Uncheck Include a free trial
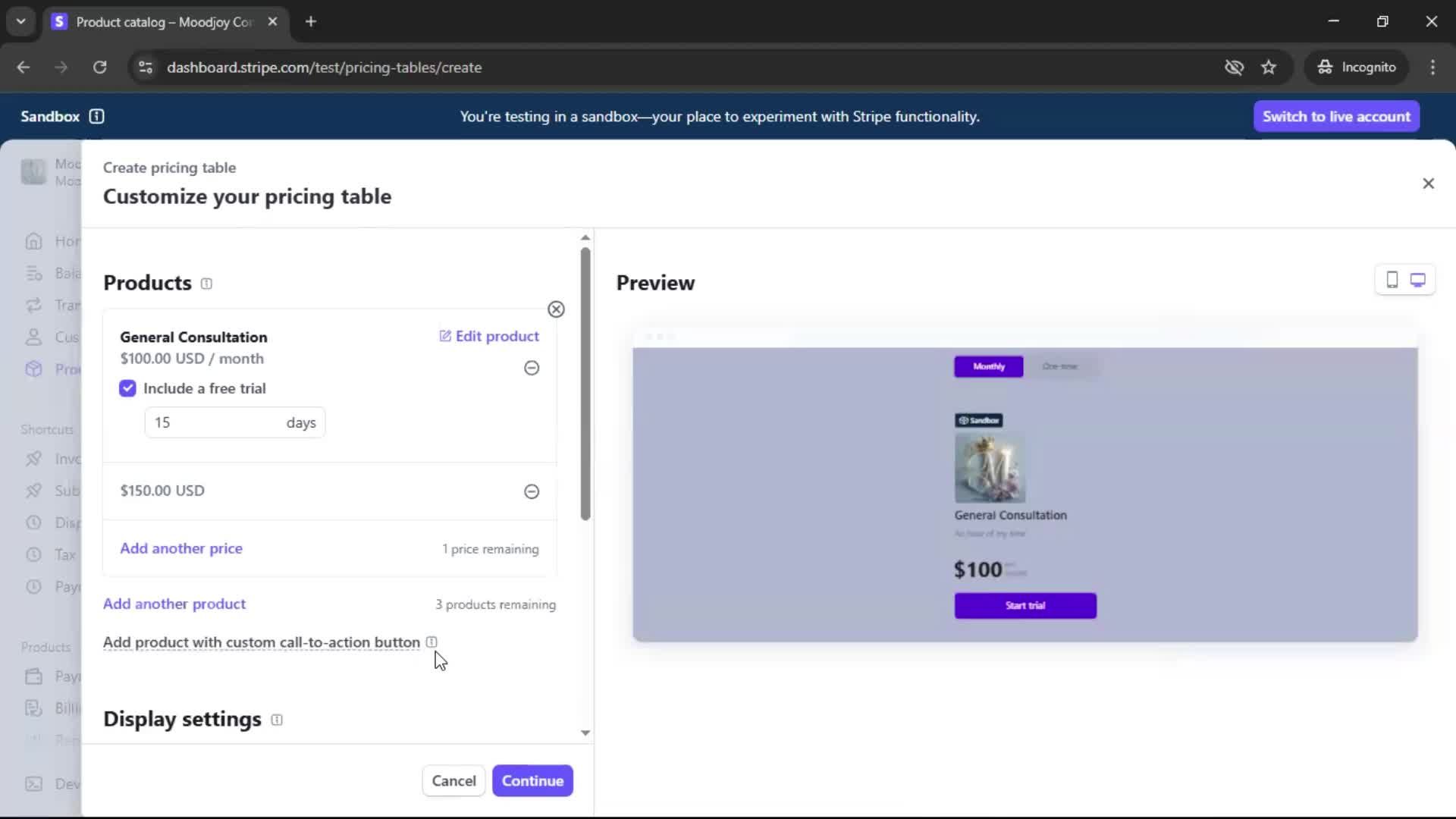 (x=127, y=388)
